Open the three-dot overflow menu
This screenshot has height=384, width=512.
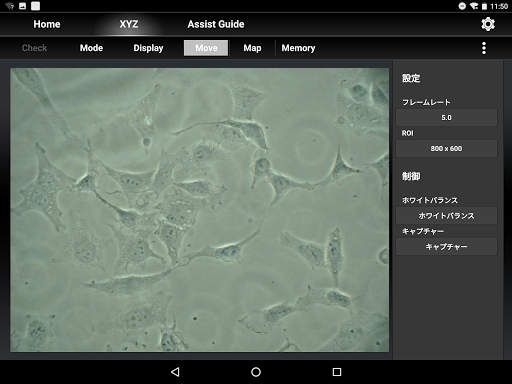(x=484, y=48)
